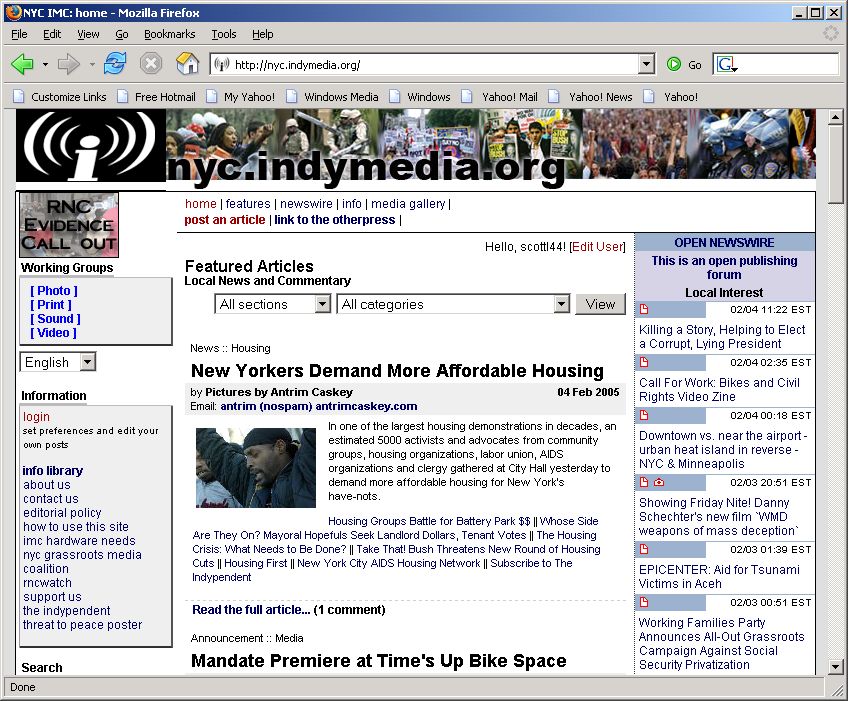Open the editorial policy link
The image size is (848, 701).
click(62, 512)
